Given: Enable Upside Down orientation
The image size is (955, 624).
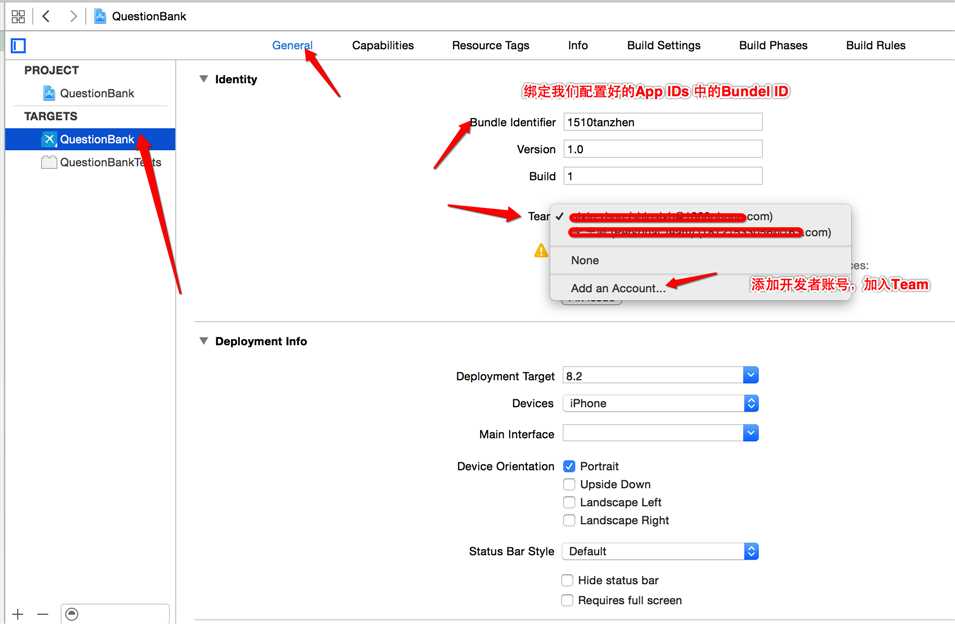Looking at the screenshot, I should point(569,484).
